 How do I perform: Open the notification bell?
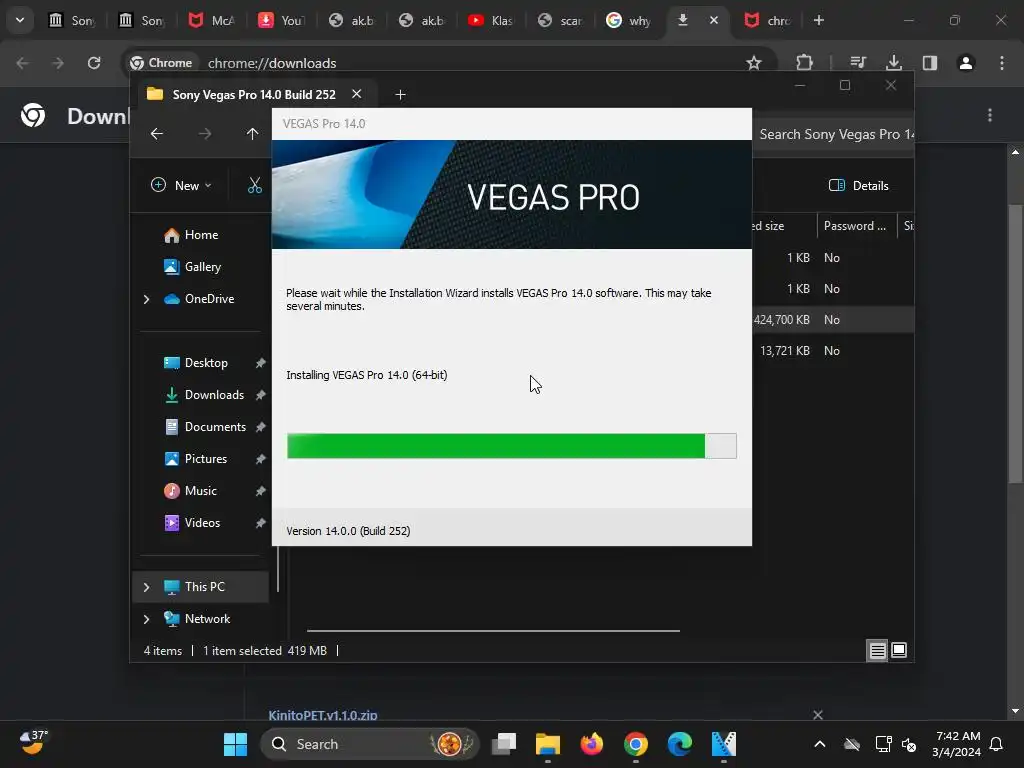point(997,744)
